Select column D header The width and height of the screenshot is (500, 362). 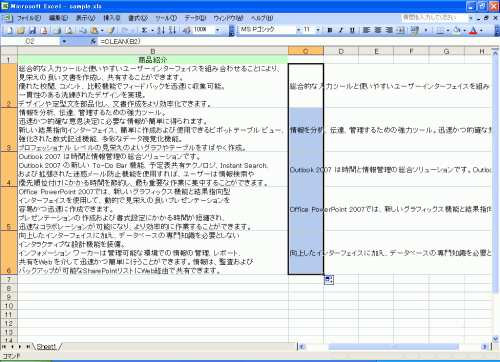pos(341,51)
